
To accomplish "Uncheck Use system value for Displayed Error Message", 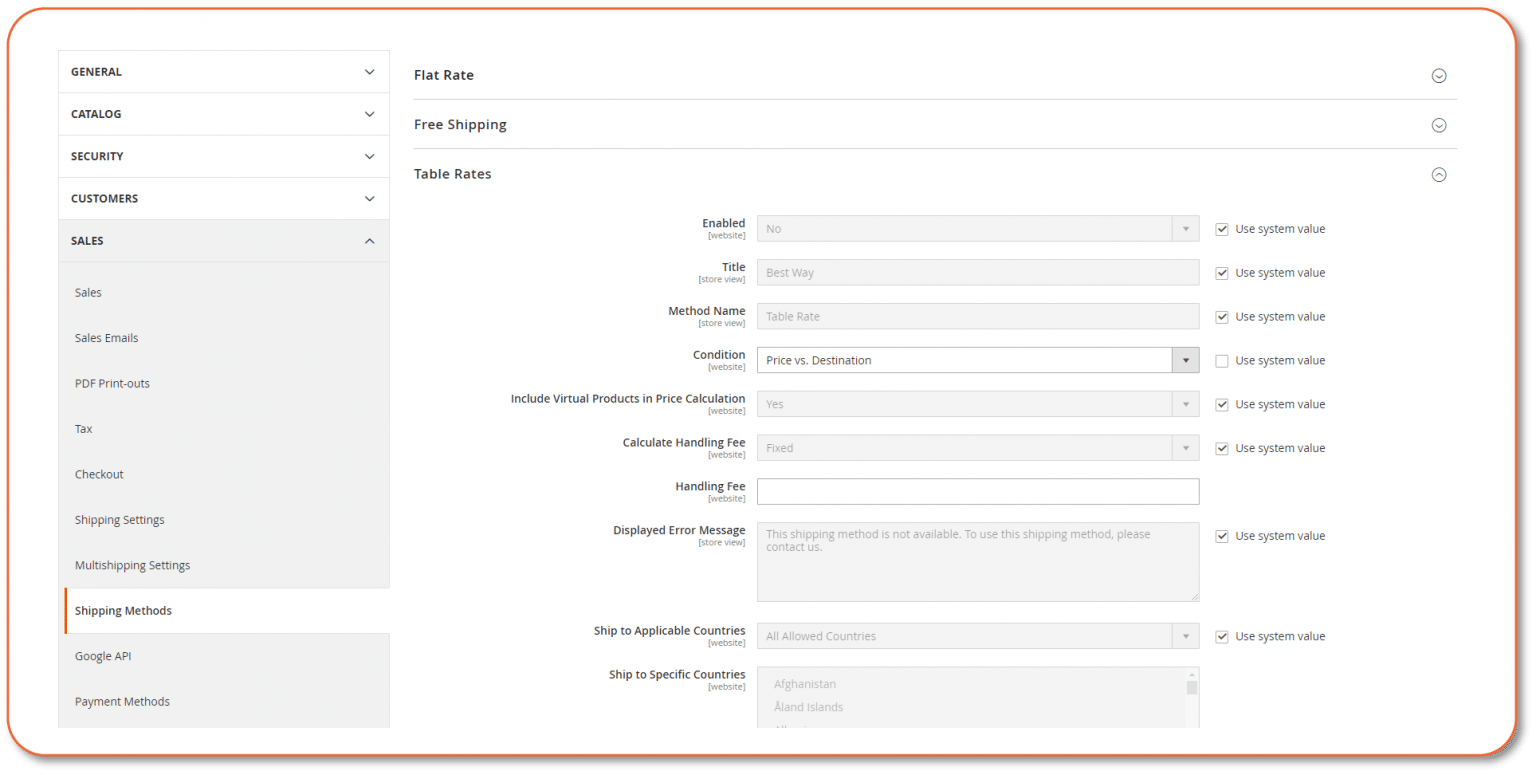I will click(1222, 536).
